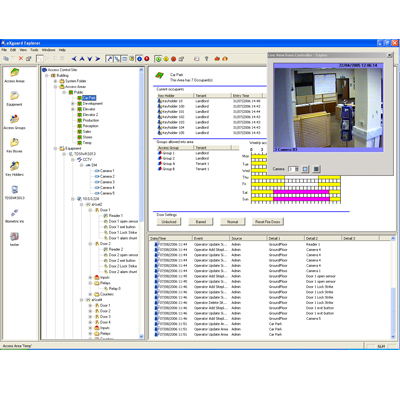This screenshot has width=400, height=400.
Task: Click the key icon in the toolbar
Action: pyautogui.click(x=206, y=59)
